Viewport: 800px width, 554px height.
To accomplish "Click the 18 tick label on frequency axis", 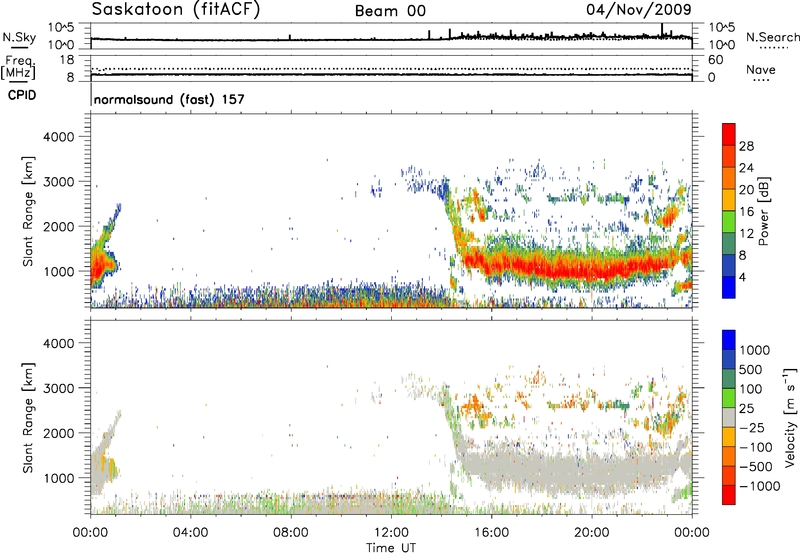I will pos(67,60).
